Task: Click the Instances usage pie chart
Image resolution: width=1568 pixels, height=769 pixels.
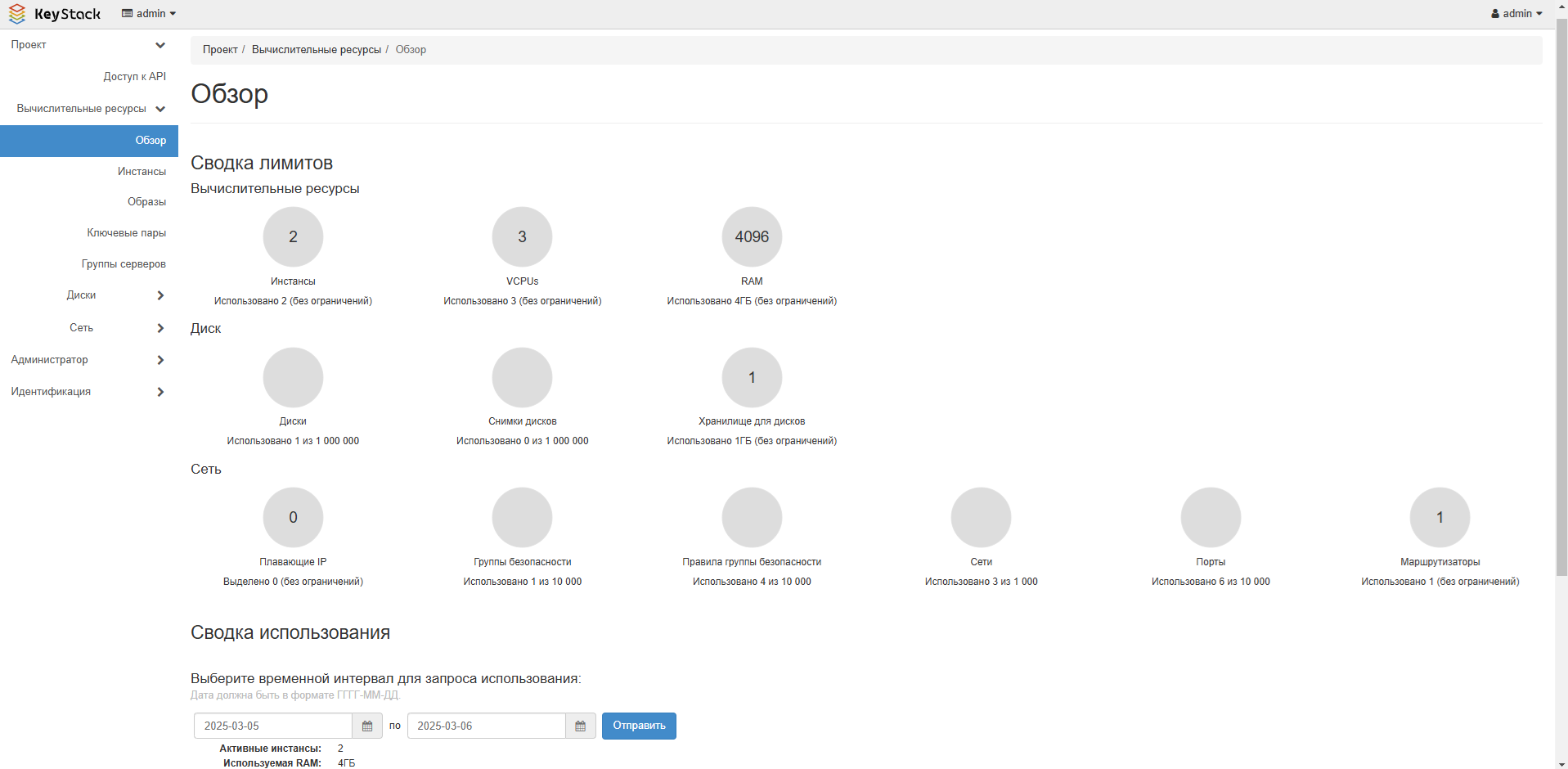Action: click(x=293, y=236)
